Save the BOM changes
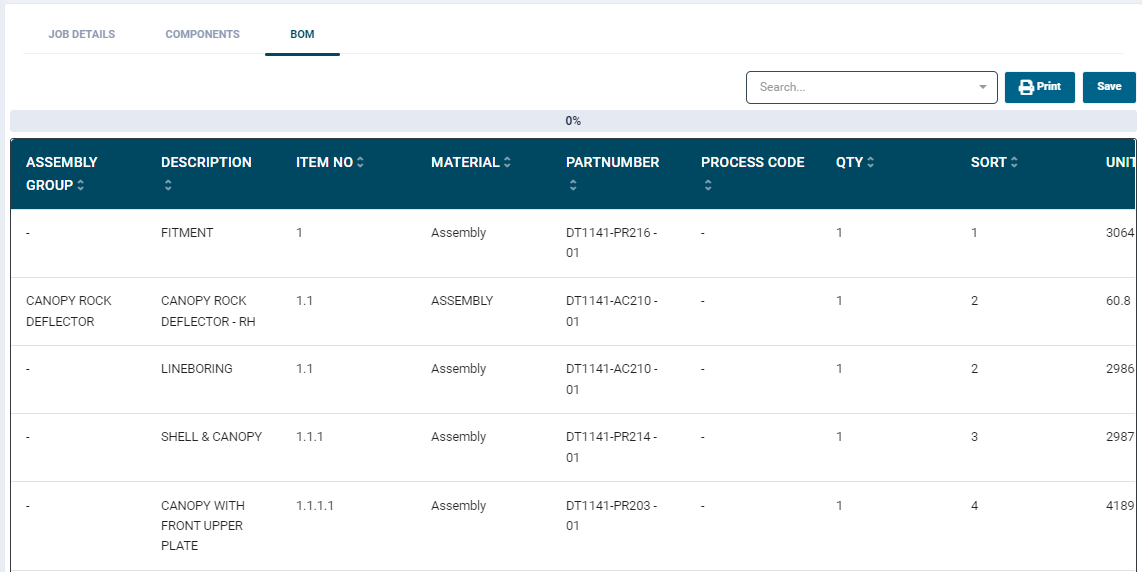Image resolution: width=1142 pixels, height=572 pixels. pyautogui.click(x=1109, y=87)
